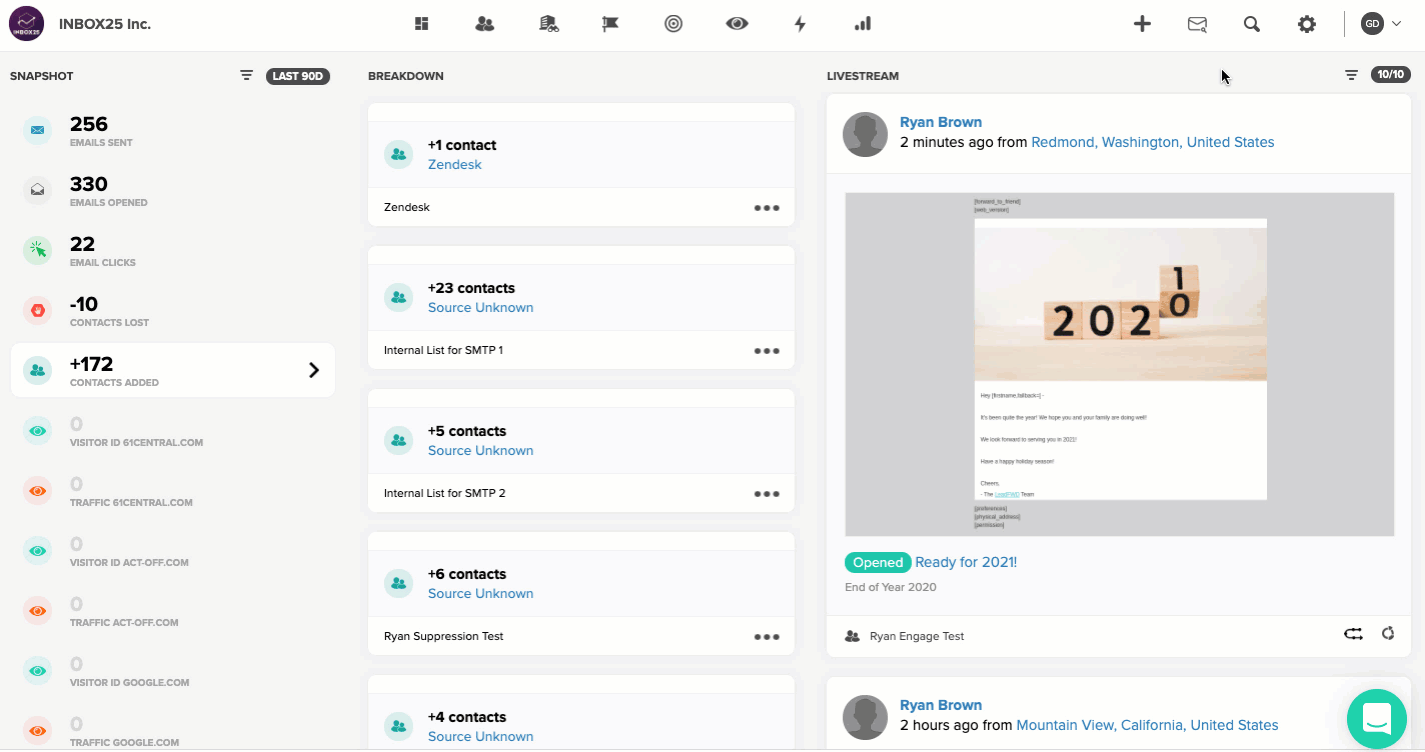The height and width of the screenshot is (752, 1425).
Task: Click the workflow arrows icon on first livestream card
Action: pos(1353,633)
